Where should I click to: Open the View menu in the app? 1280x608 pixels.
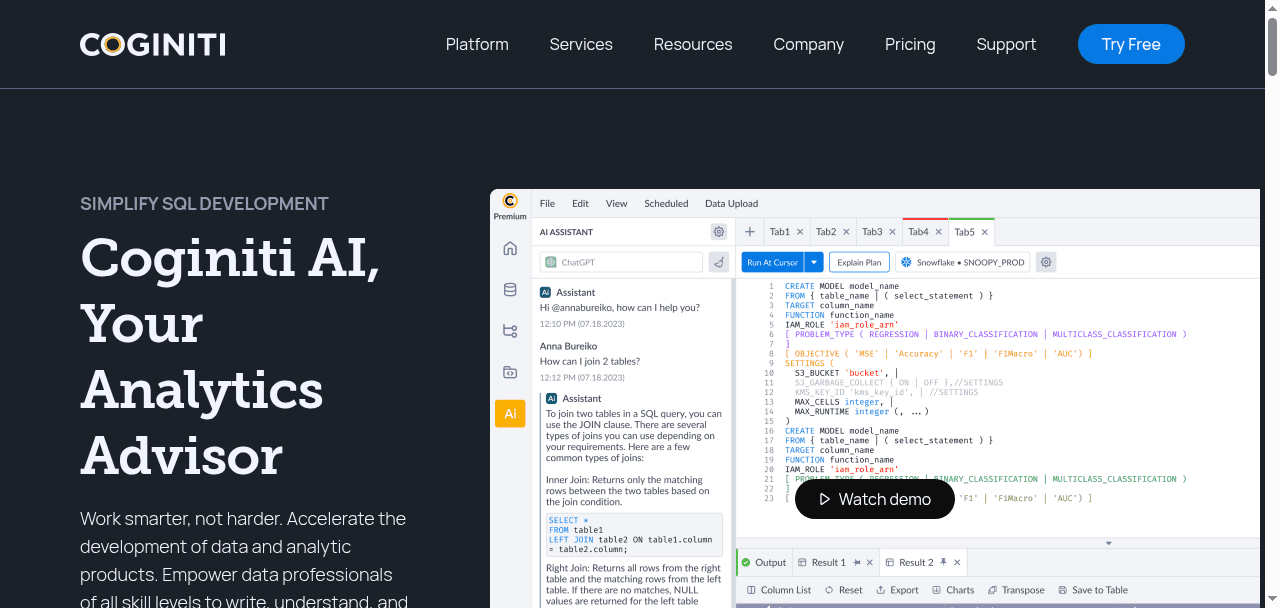click(x=617, y=203)
